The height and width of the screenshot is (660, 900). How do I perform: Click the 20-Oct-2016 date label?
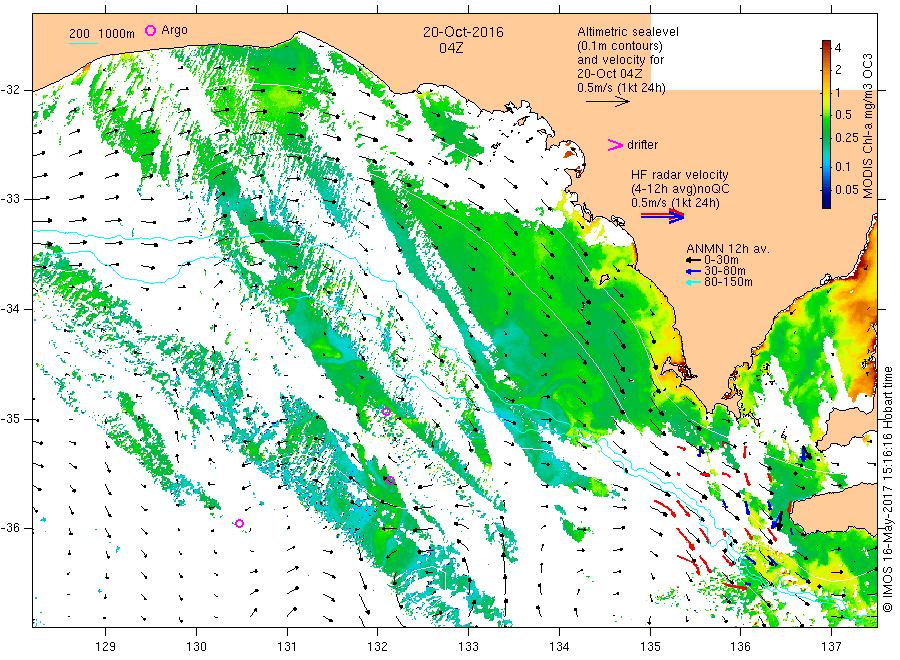tap(463, 32)
